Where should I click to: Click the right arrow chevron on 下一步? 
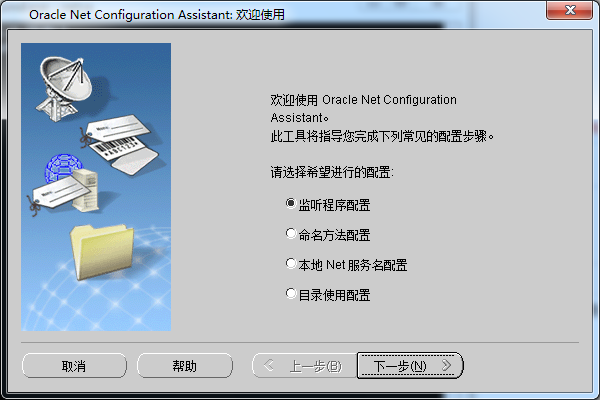tap(446, 365)
